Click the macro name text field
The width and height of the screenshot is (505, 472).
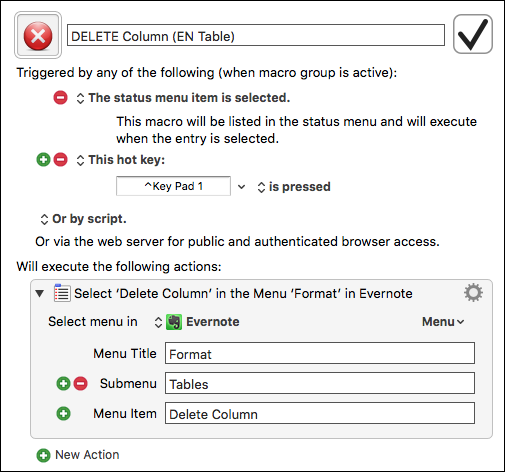point(256,35)
